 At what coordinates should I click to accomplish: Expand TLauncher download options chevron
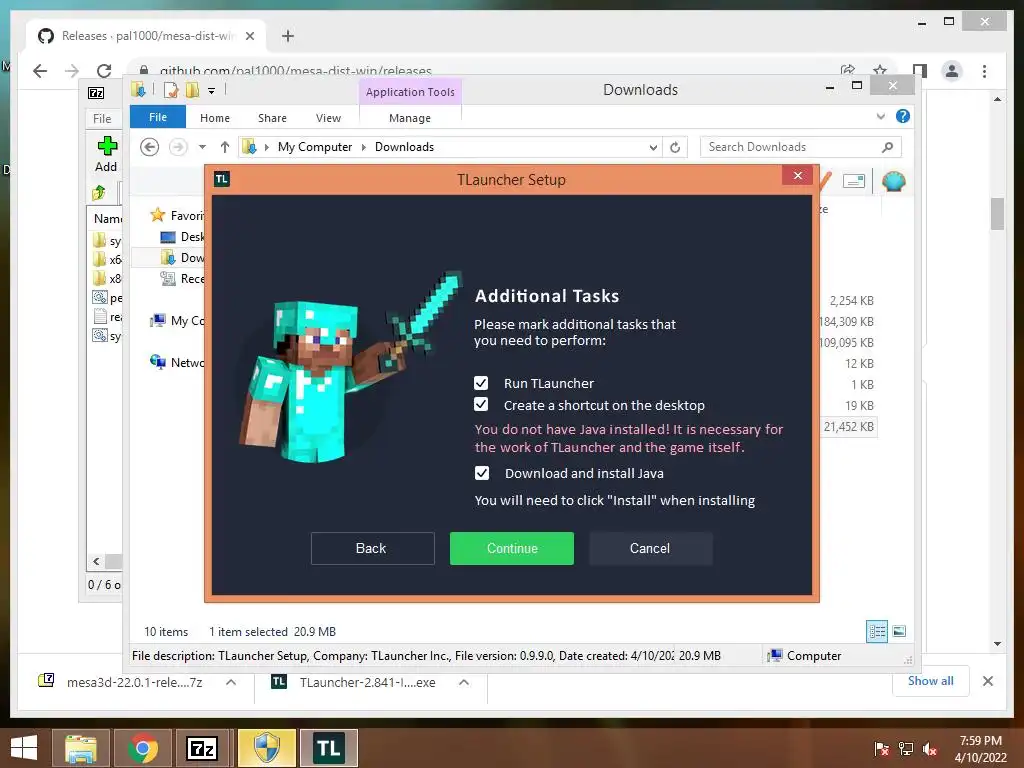[x=464, y=682]
